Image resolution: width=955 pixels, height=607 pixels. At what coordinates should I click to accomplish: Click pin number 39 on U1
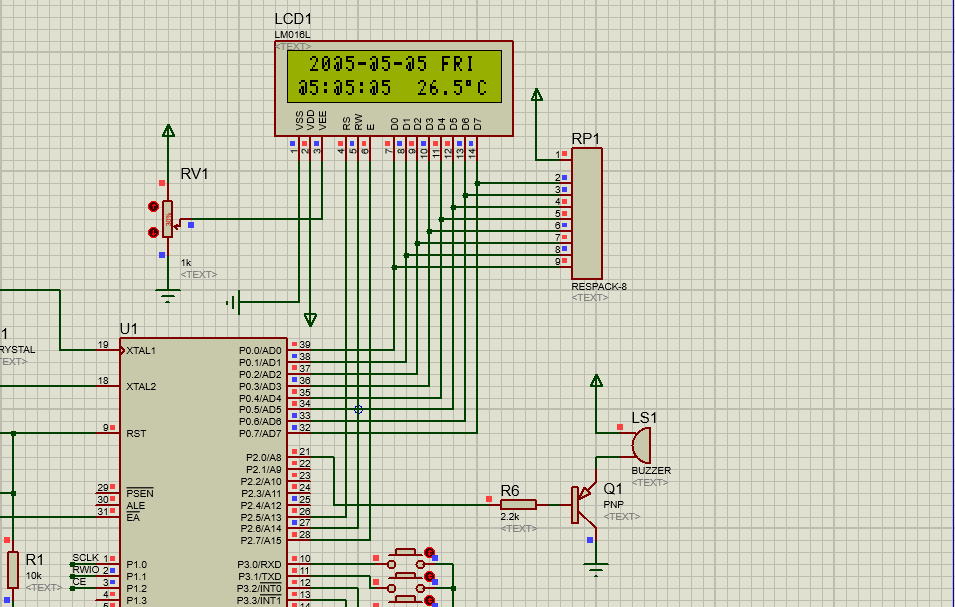tap(305, 345)
